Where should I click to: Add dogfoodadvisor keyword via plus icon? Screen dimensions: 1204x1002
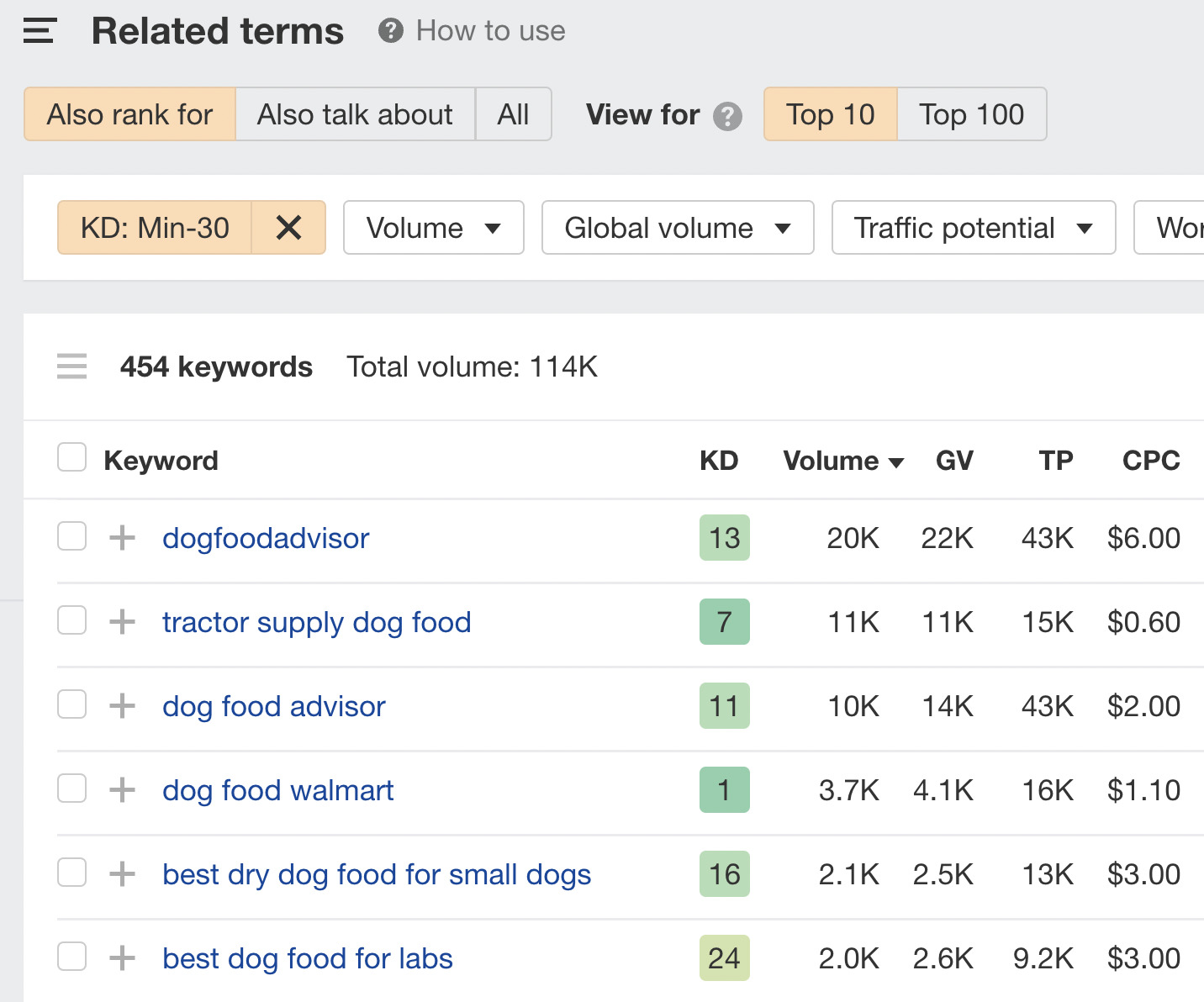122,538
